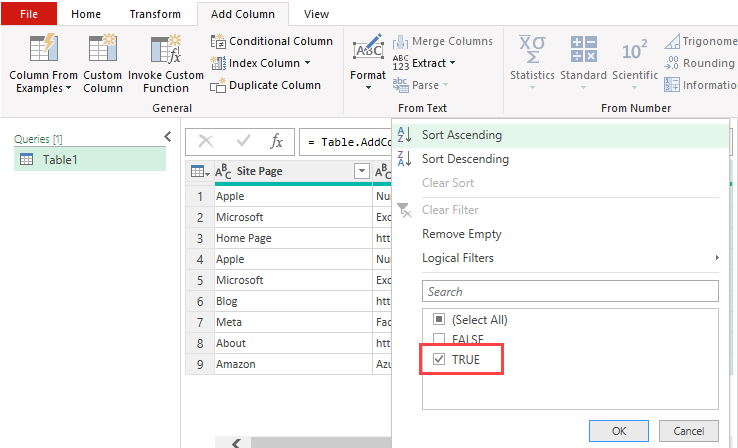Click Duplicate Column button
738x448 pixels.
click(265, 85)
